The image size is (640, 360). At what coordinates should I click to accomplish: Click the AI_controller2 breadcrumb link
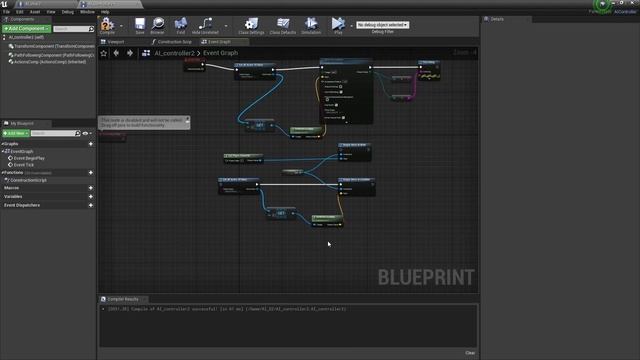(x=174, y=53)
